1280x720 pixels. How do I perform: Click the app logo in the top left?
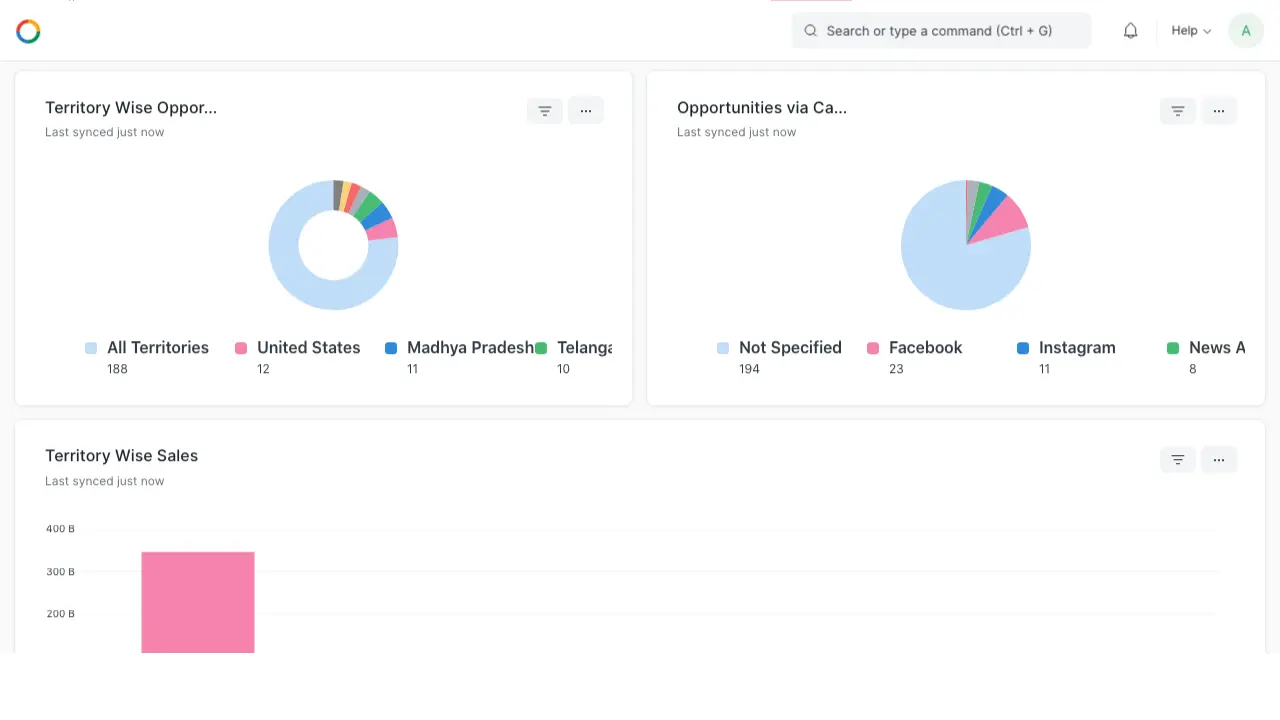click(x=28, y=31)
